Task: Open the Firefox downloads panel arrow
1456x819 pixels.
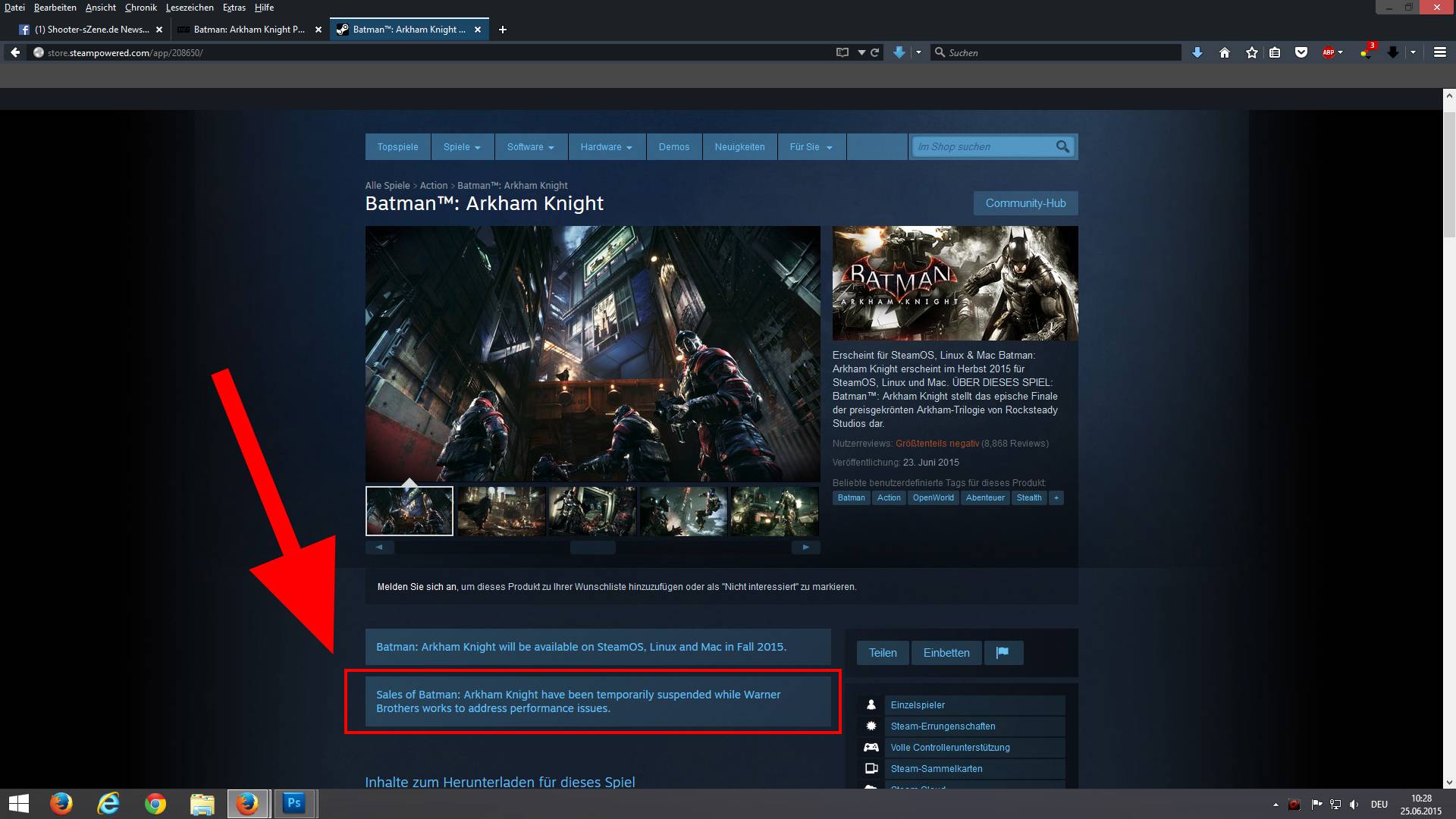Action: 1197,52
